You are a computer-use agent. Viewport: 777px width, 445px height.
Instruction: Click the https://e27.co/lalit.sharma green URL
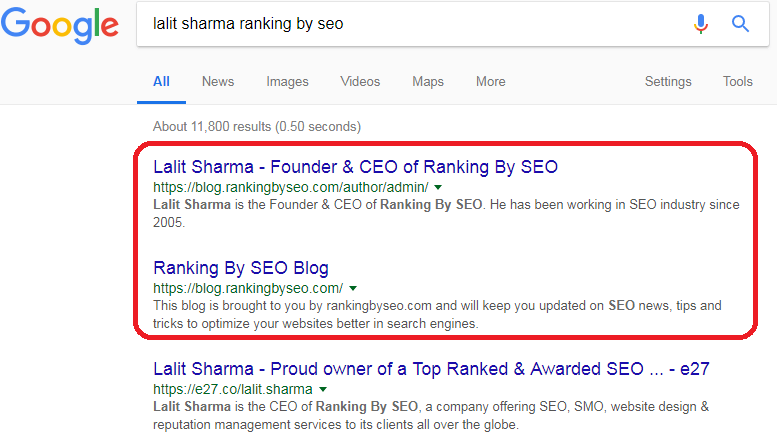coord(233,389)
